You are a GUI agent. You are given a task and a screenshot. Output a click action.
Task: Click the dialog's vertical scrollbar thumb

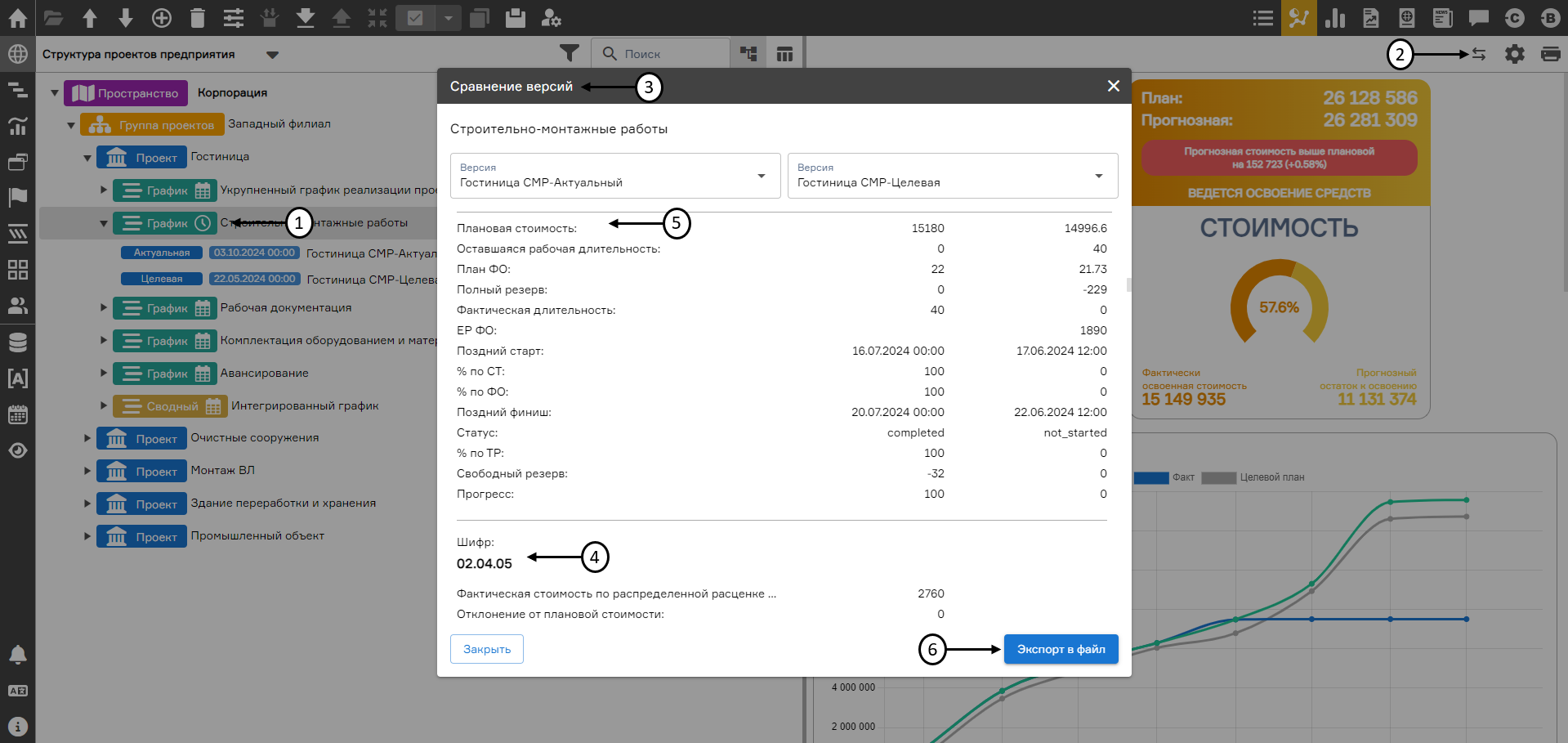[x=1128, y=284]
